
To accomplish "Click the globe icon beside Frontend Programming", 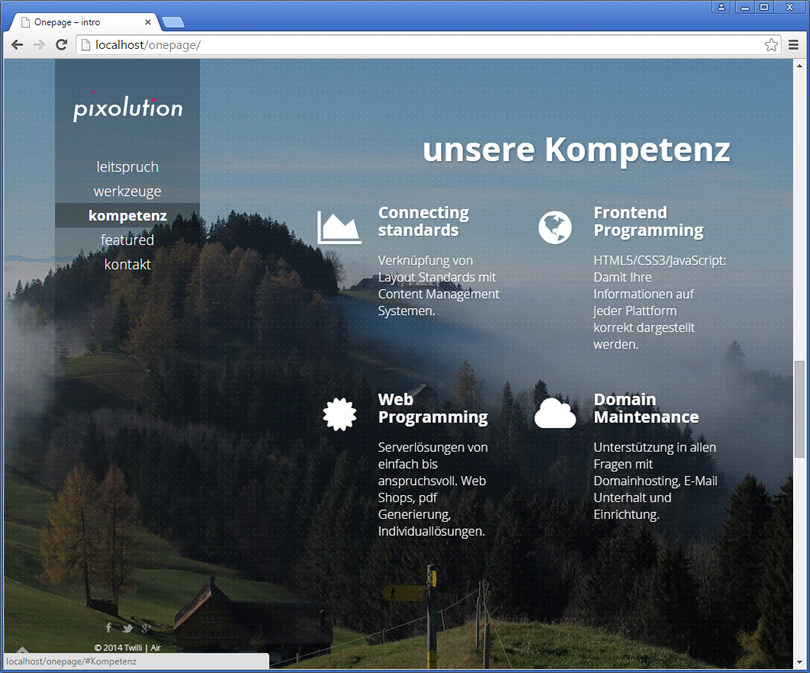I will (554, 228).
